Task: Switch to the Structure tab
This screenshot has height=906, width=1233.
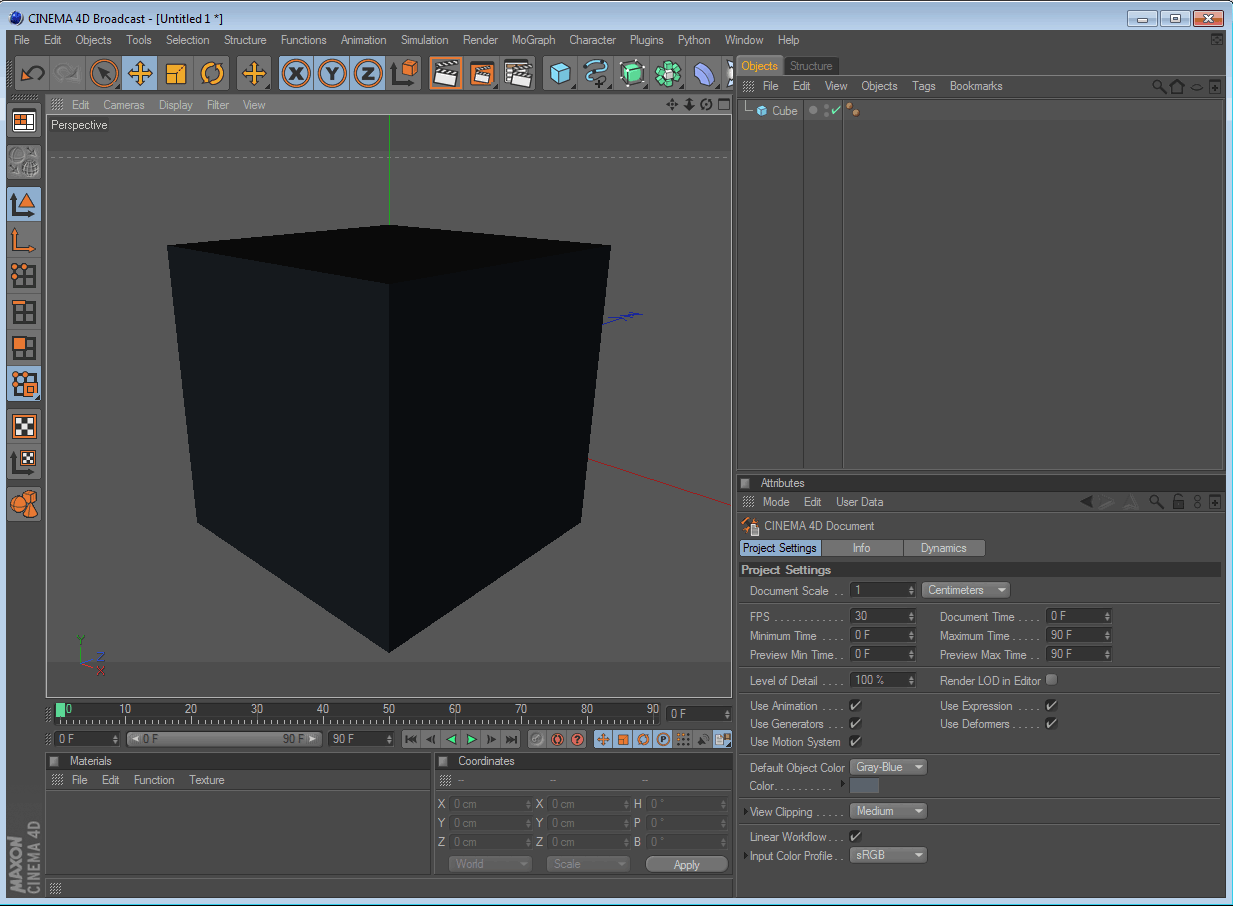Action: pos(811,66)
